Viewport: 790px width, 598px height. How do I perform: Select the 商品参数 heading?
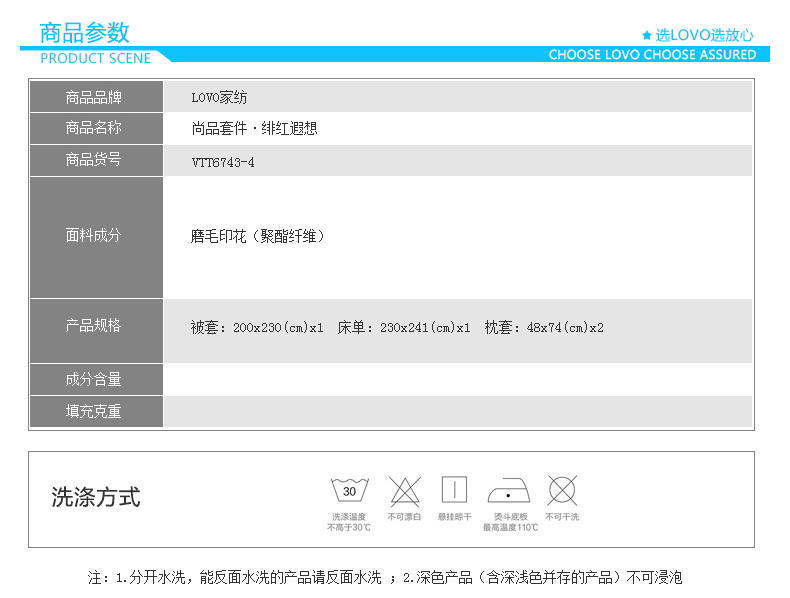pyautogui.click(x=85, y=33)
